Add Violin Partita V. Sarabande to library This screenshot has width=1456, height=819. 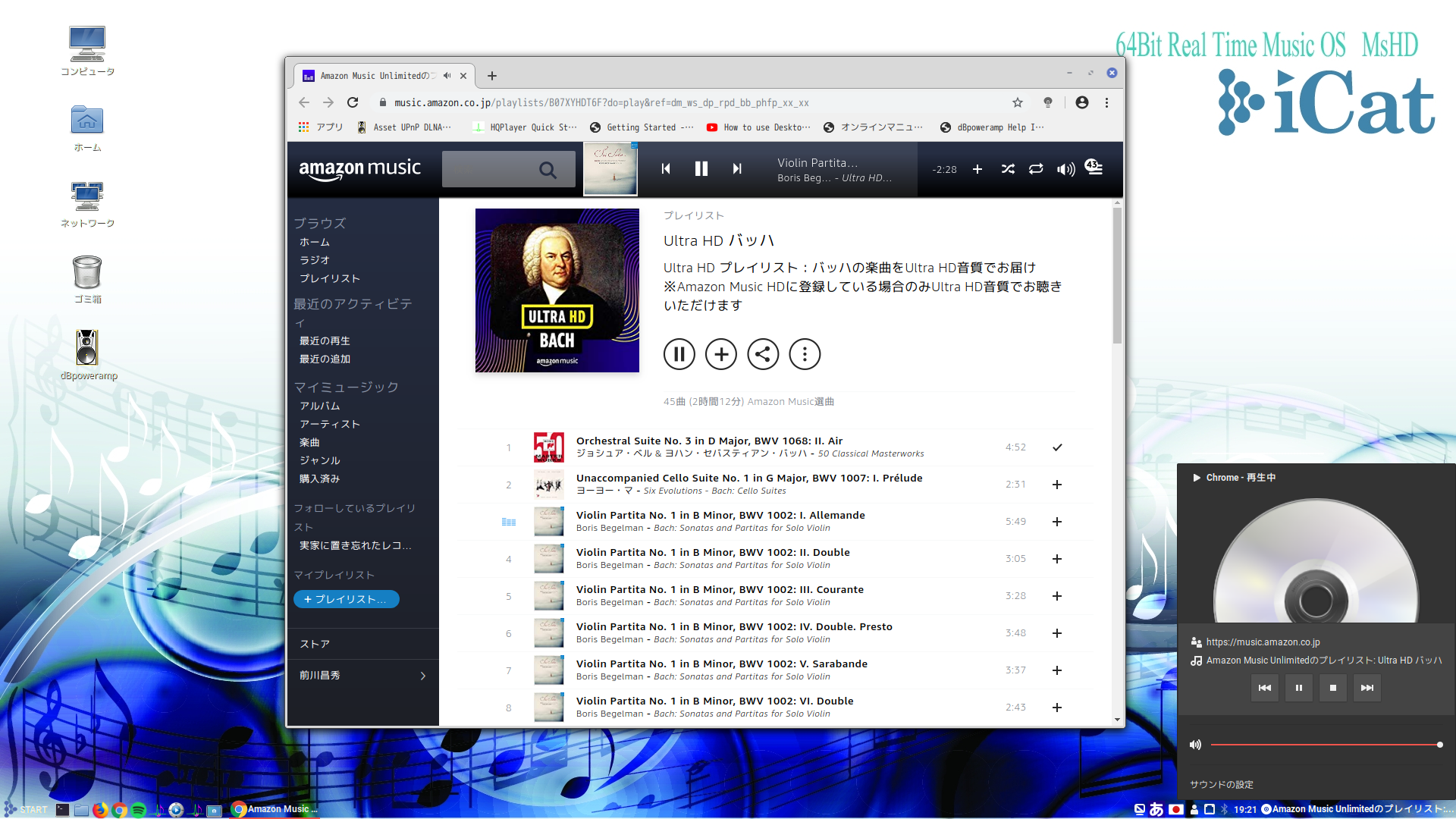pos(1057,670)
